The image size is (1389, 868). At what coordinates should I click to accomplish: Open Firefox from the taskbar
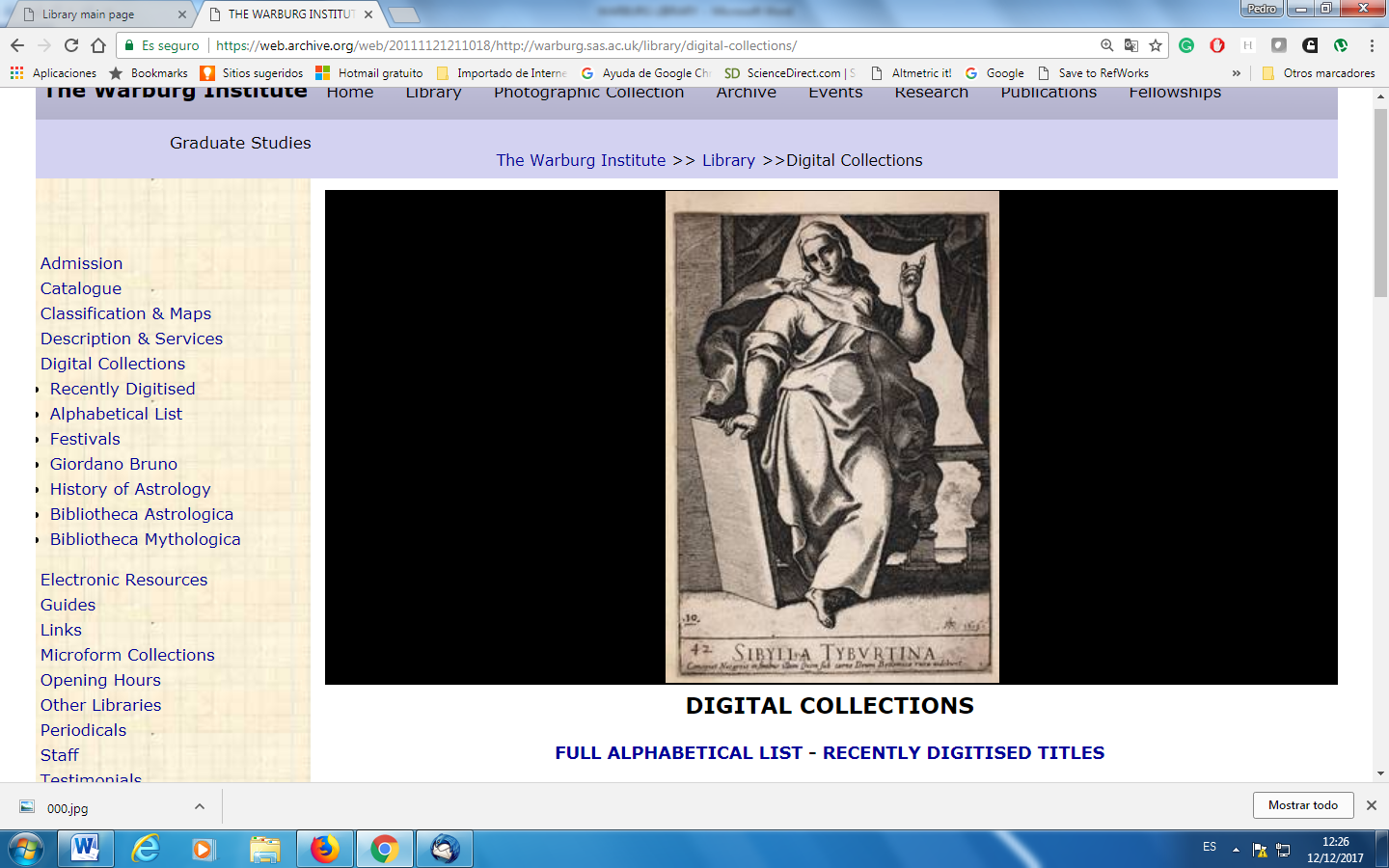[x=324, y=849]
